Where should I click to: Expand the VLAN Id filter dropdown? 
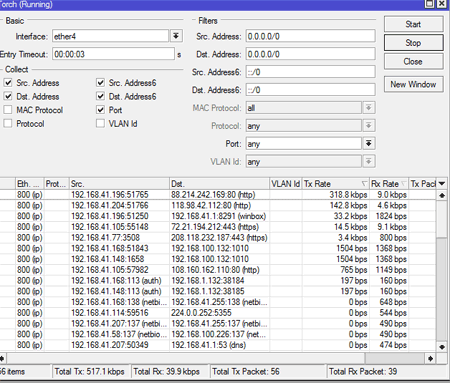tap(368, 162)
